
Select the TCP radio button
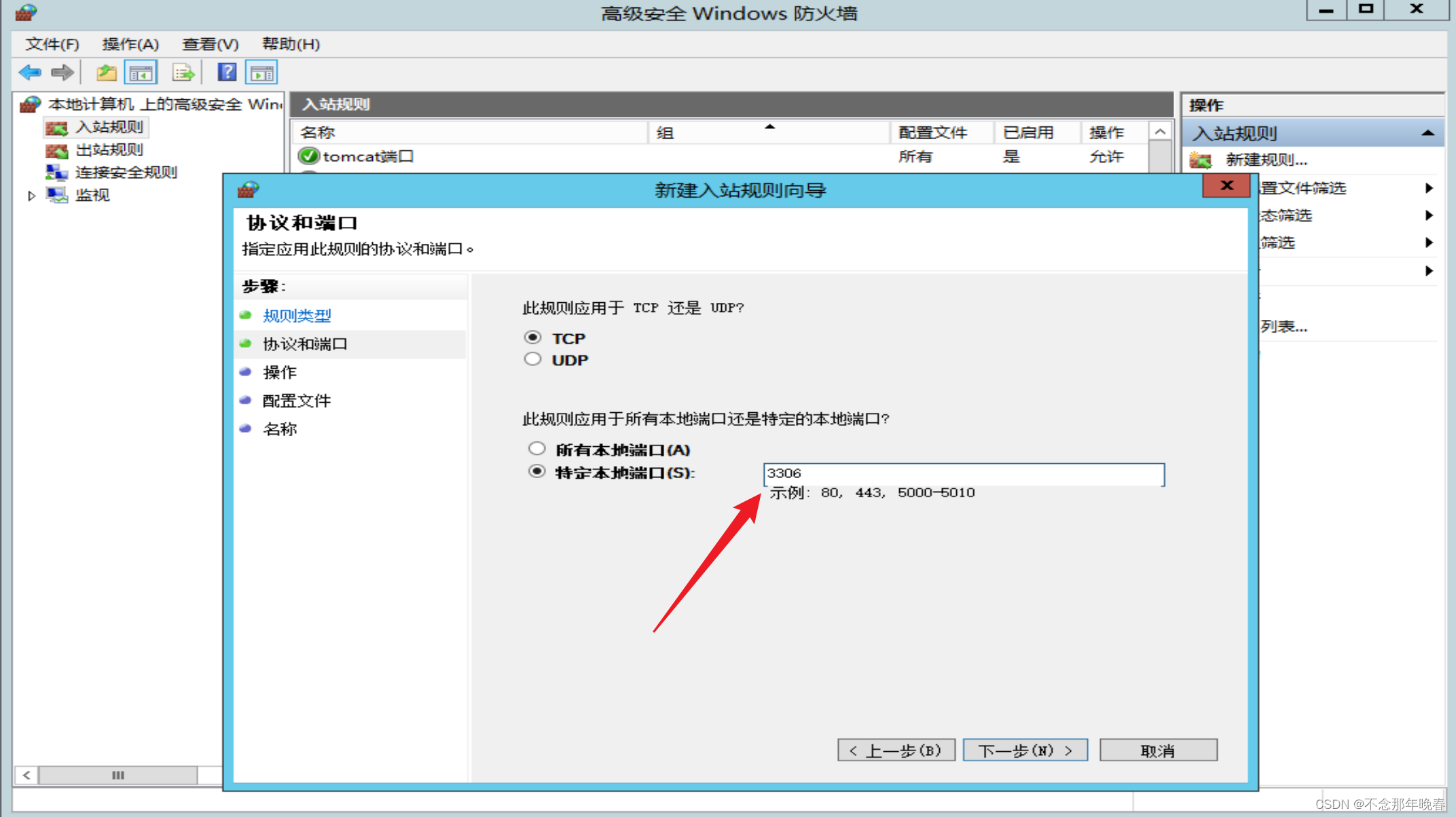point(533,338)
